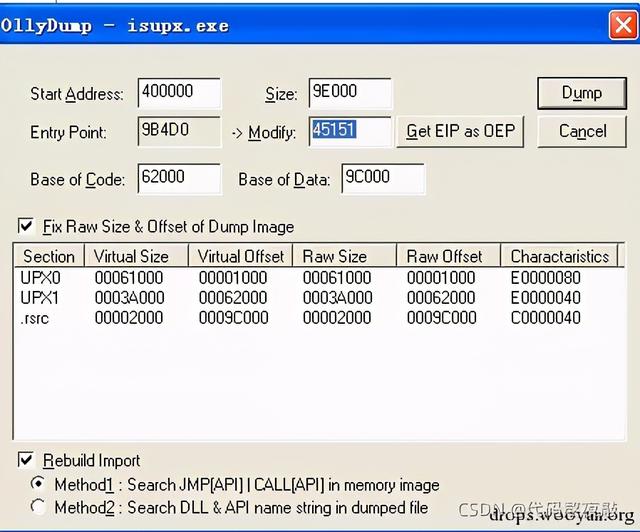This screenshot has height=532, width=640.
Task: Click the Raw Offset column header
Action: pyautogui.click(x=449, y=256)
